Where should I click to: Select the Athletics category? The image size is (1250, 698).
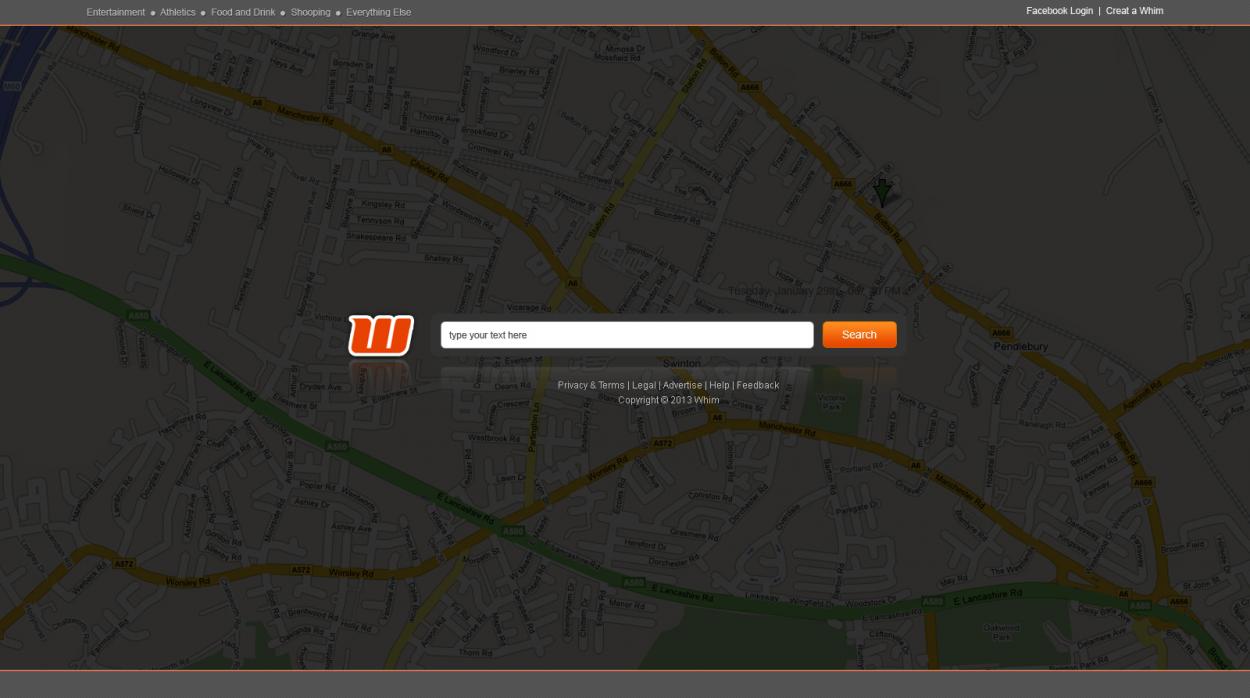point(178,12)
